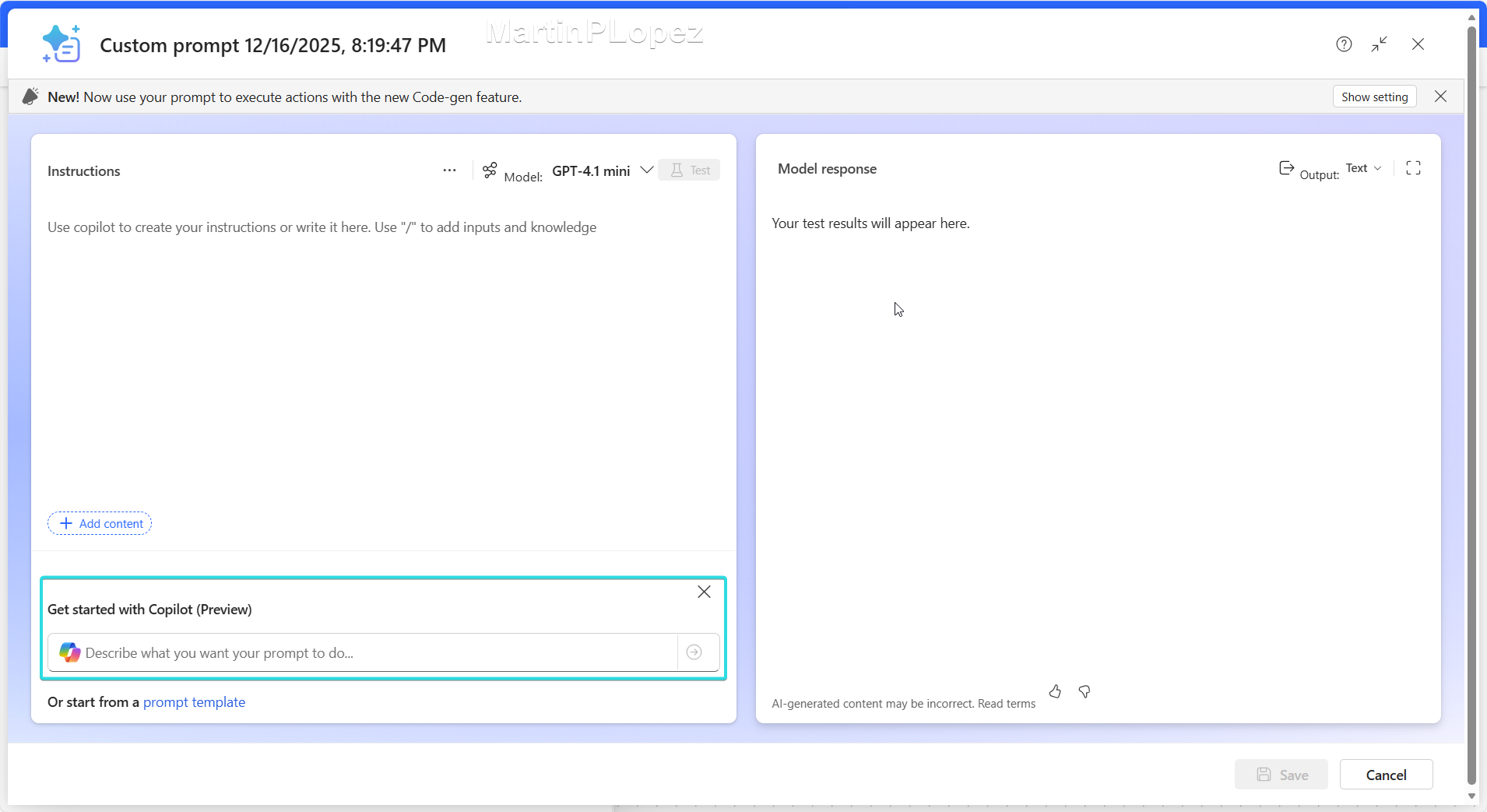Open the Instructions more options ellipsis

(449, 170)
